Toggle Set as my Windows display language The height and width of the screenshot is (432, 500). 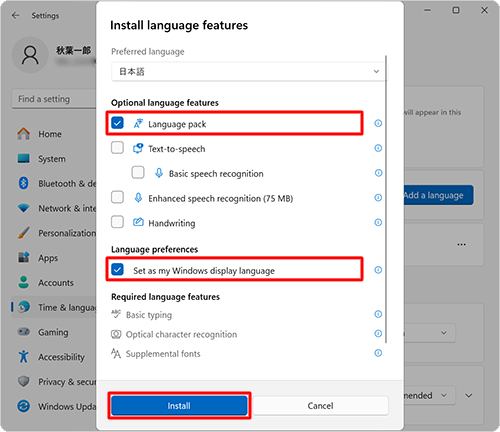[117, 269]
